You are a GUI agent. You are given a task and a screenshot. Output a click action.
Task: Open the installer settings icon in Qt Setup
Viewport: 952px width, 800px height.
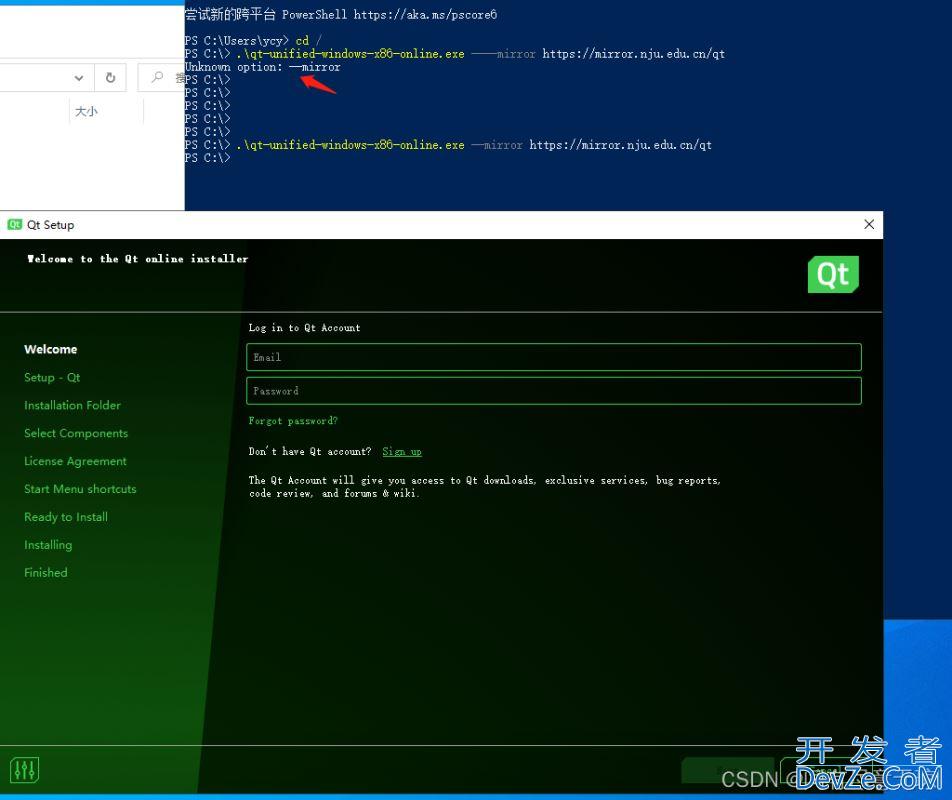click(24, 770)
